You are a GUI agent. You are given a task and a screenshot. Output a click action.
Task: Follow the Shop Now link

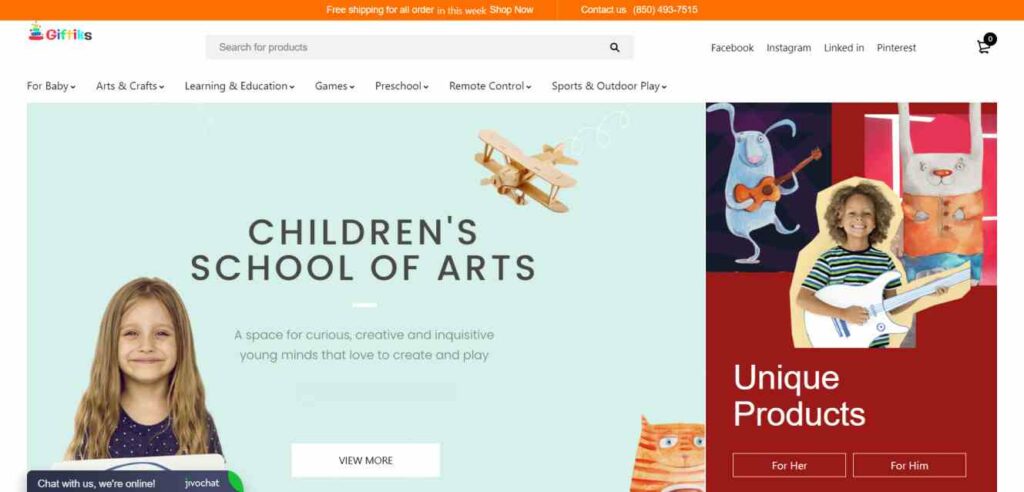coord(511,10)
